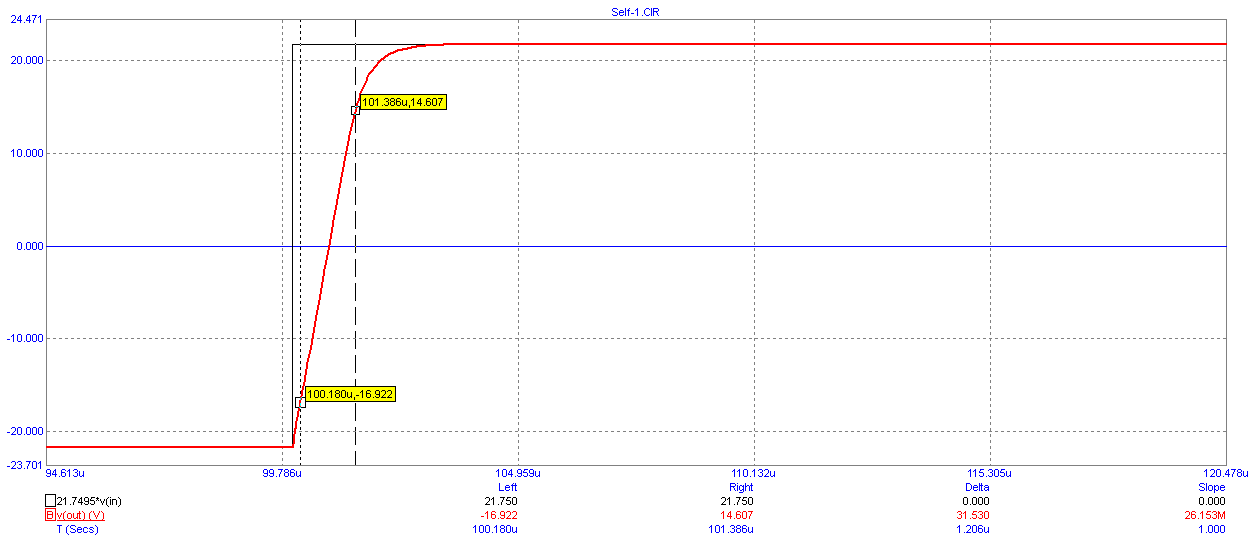Click the Left column header
Viewport: 1255px width, 547px height.
tap(507, 487)
